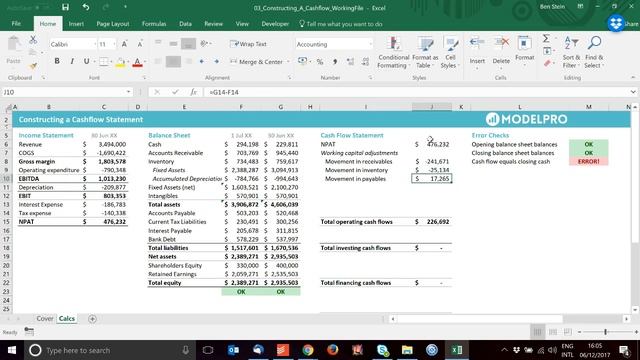Open the Developer ribbon tab
640x360 pixels.
click(x=275, y=24)
